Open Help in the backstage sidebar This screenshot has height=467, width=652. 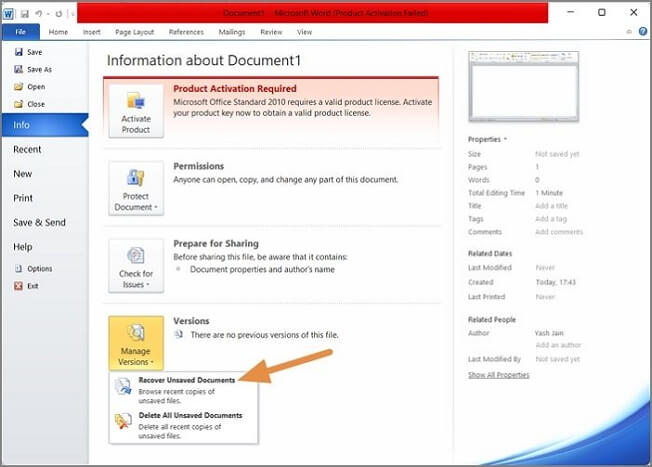tap(45, 247)
